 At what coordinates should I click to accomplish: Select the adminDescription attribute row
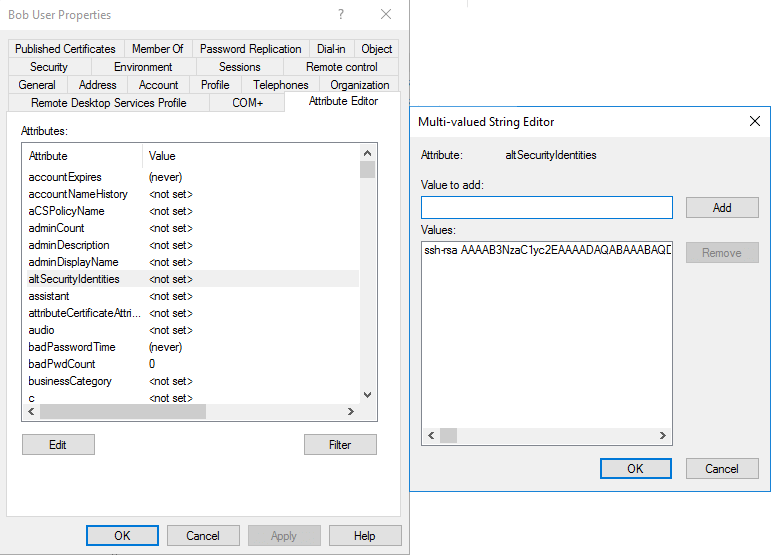point(192,245)
